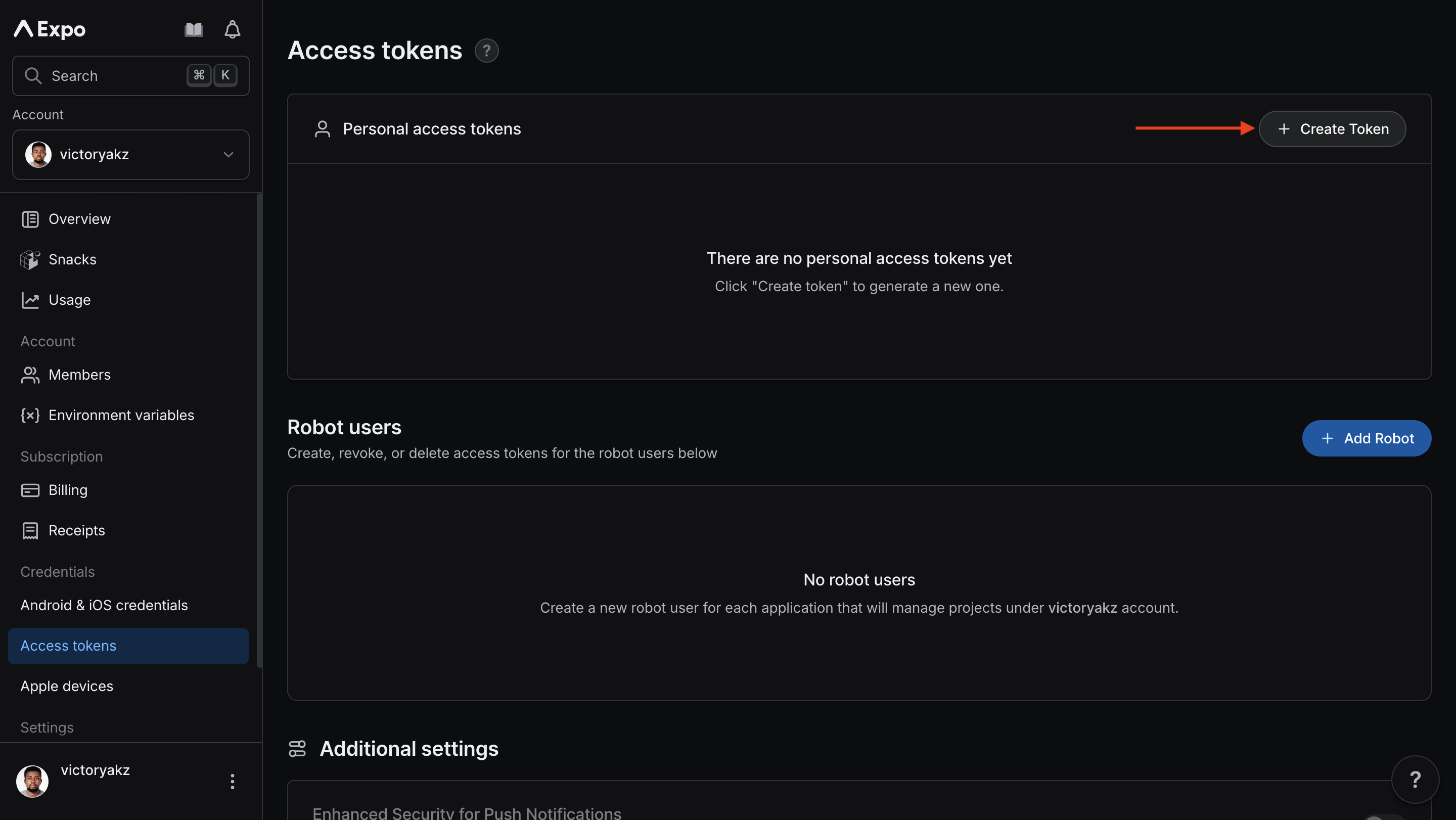
Task: Click the Expo logo
Action: point(49,29)
